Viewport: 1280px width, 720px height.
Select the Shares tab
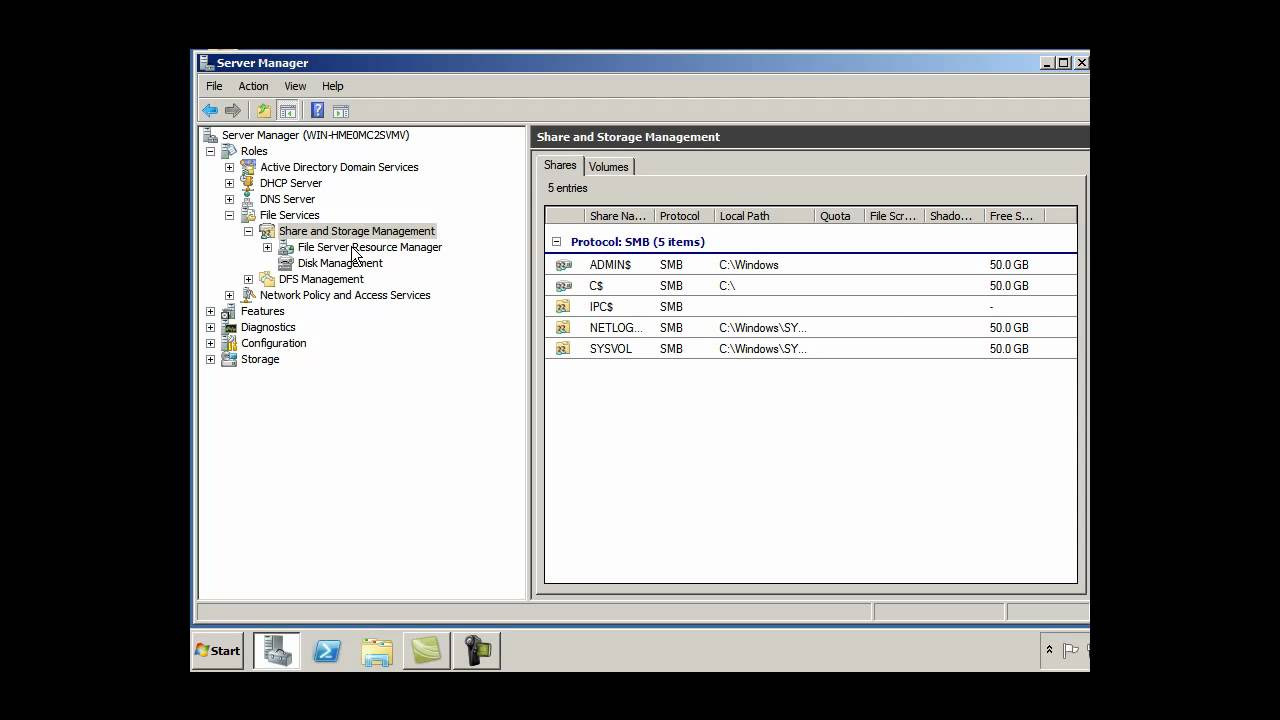click(x=560, y=165)
